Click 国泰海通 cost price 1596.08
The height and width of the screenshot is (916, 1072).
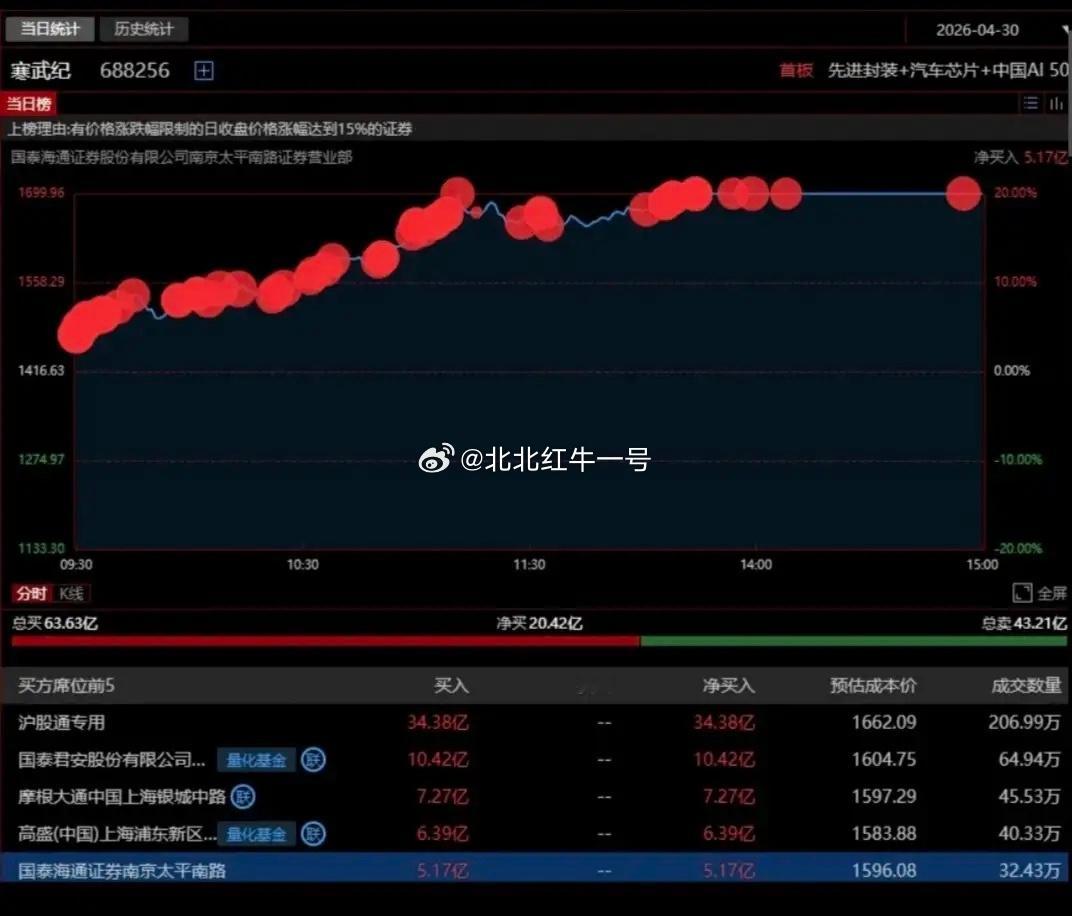pos(883,870)
